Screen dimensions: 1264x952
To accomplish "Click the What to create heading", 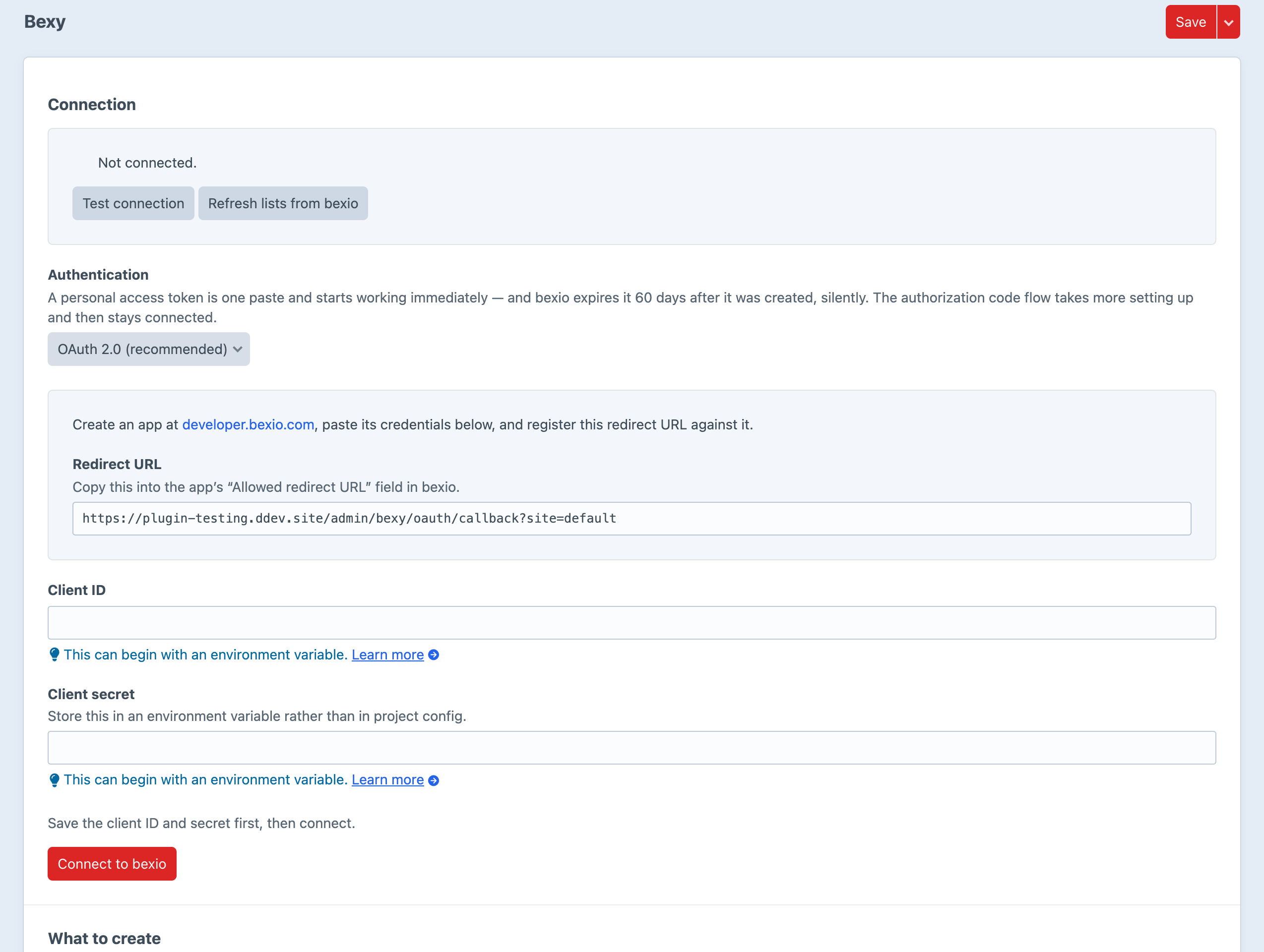I will click(105, 938).
